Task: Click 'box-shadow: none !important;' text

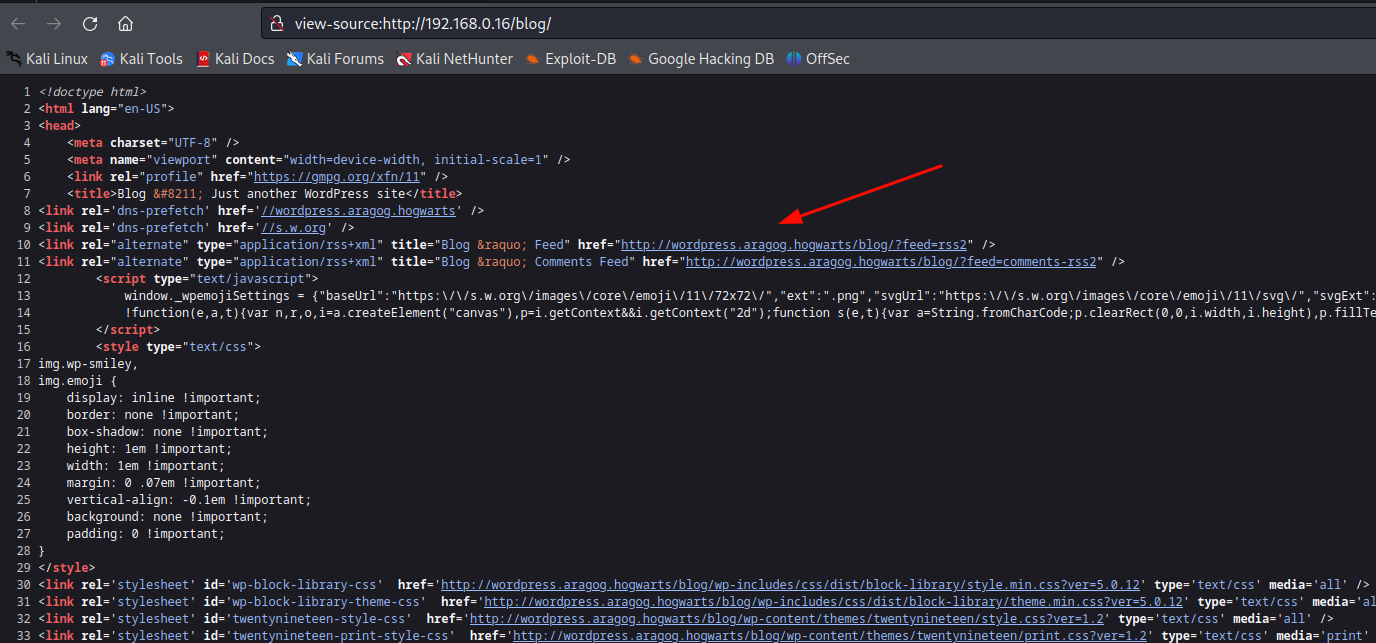Action: click(167, 431)
